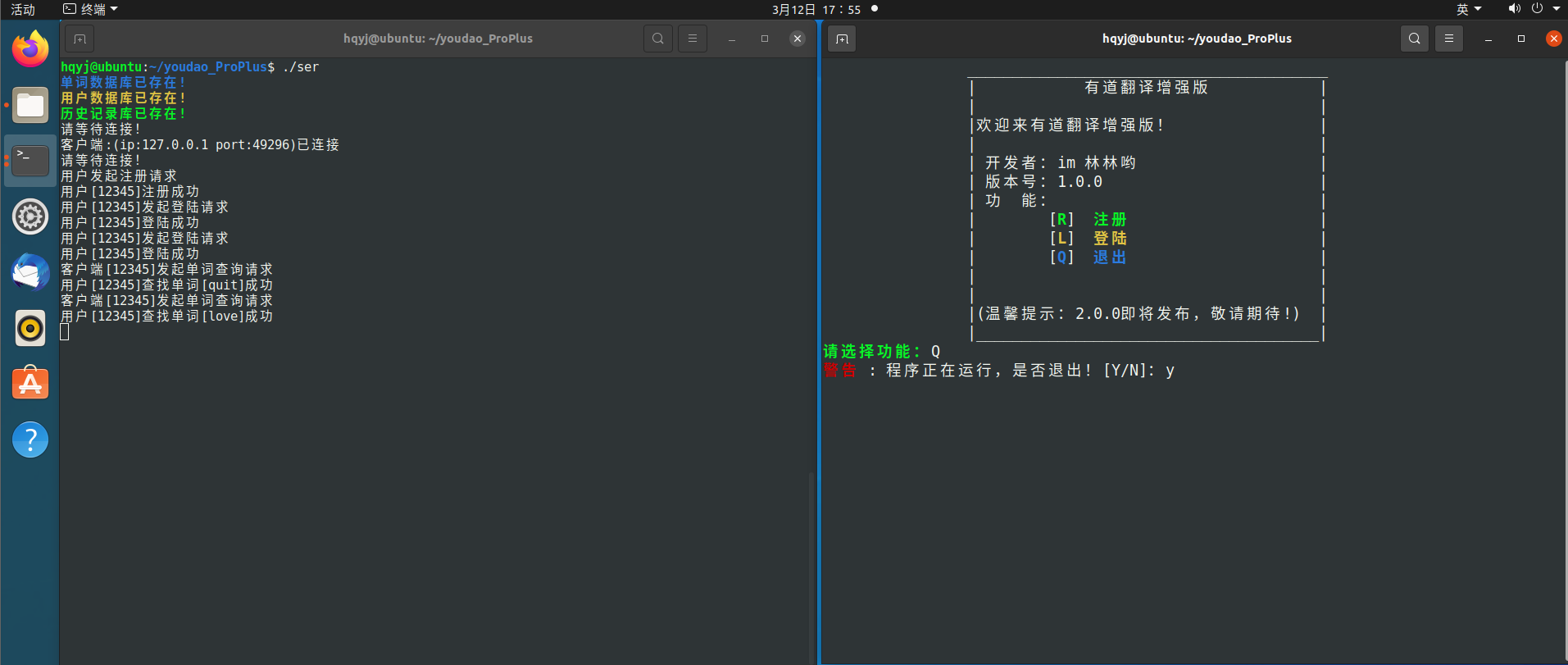Click left terminal scrollbar
This screenshot has width=1568, height=665.
811,566
